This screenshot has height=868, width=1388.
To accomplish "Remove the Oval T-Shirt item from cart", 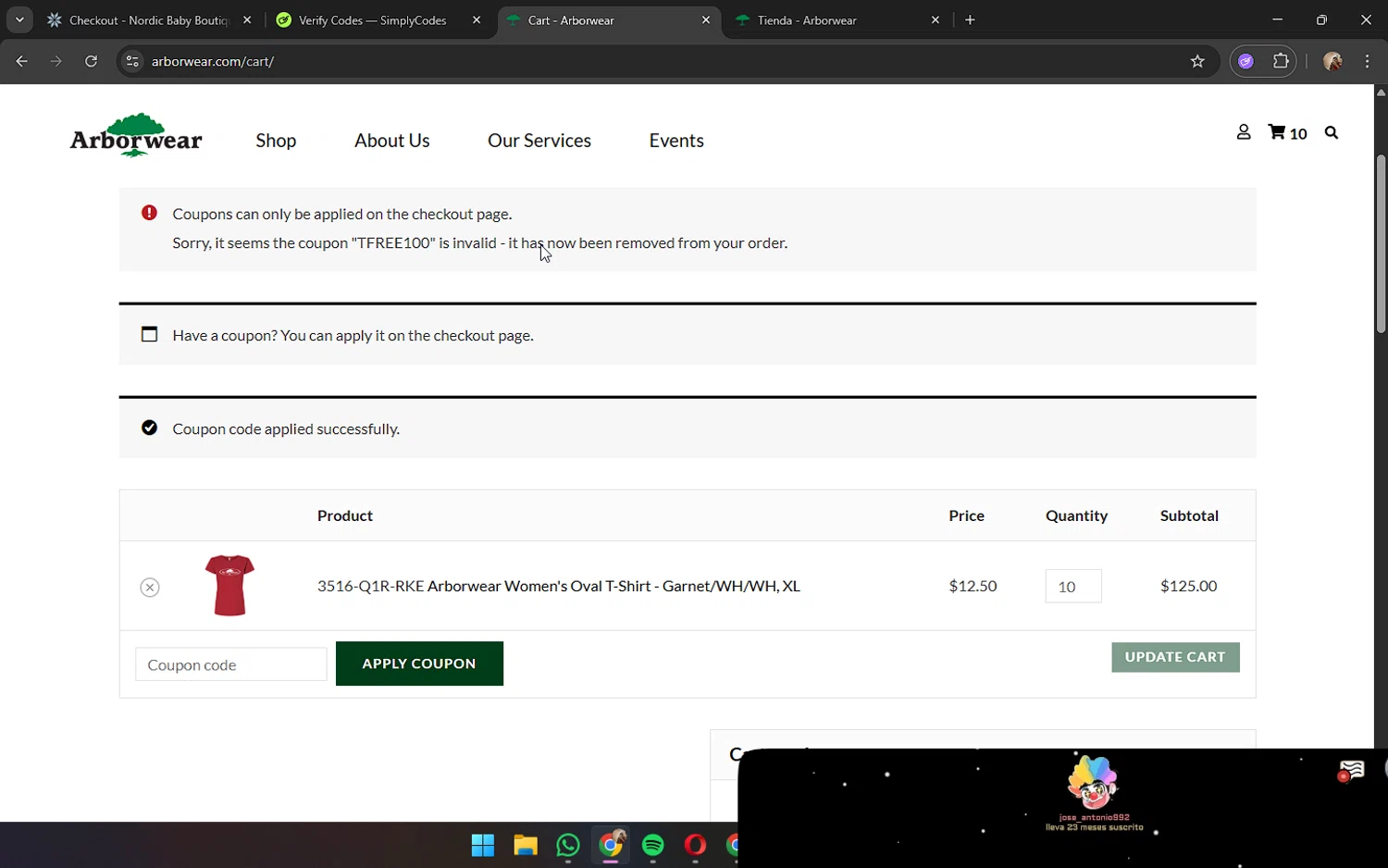I will (150, 588).
